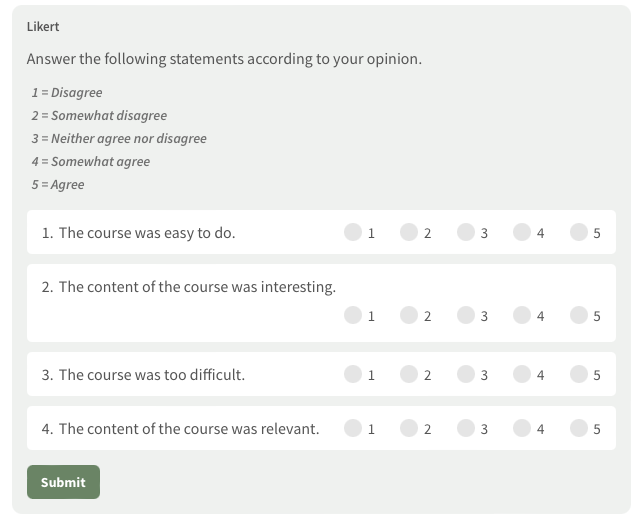
Task: Pick 3 for 'content was relevant' statement
Action: [466, 428]
